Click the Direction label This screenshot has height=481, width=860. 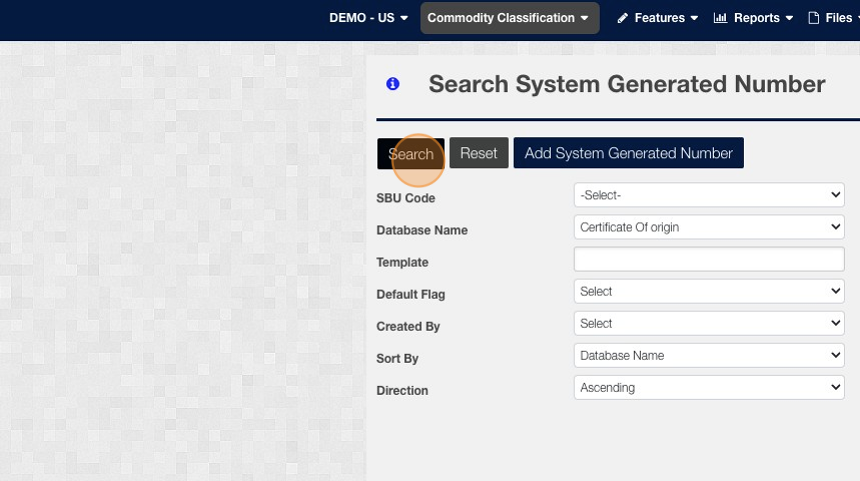click(402, 391)
